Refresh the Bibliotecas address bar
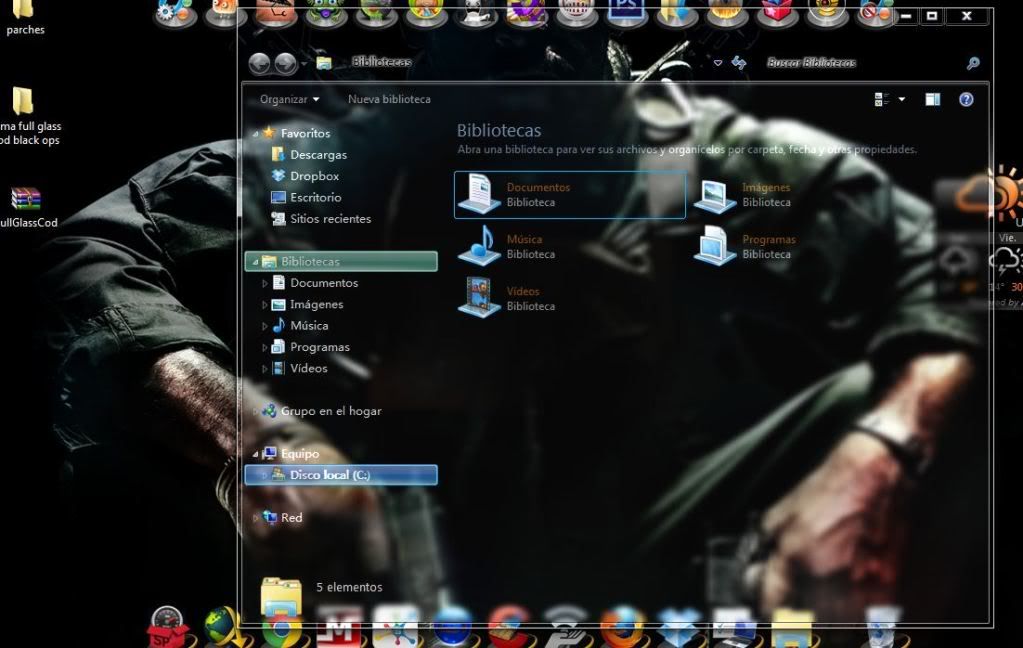The height and width of the screenshot is (648, 1023). coord(739,63)
